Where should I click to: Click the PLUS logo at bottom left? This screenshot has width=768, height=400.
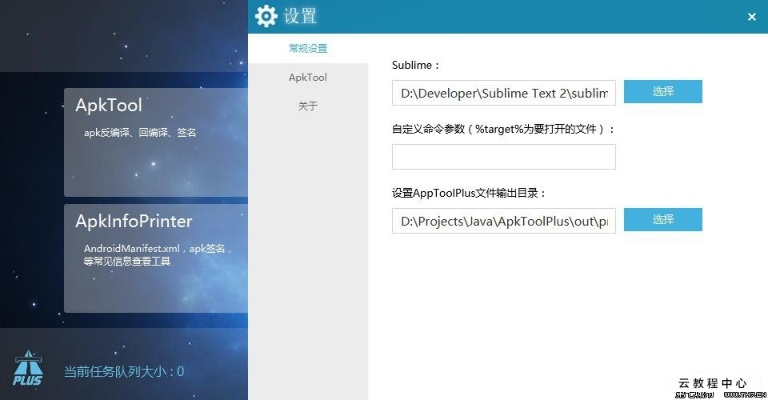[27, 369]
